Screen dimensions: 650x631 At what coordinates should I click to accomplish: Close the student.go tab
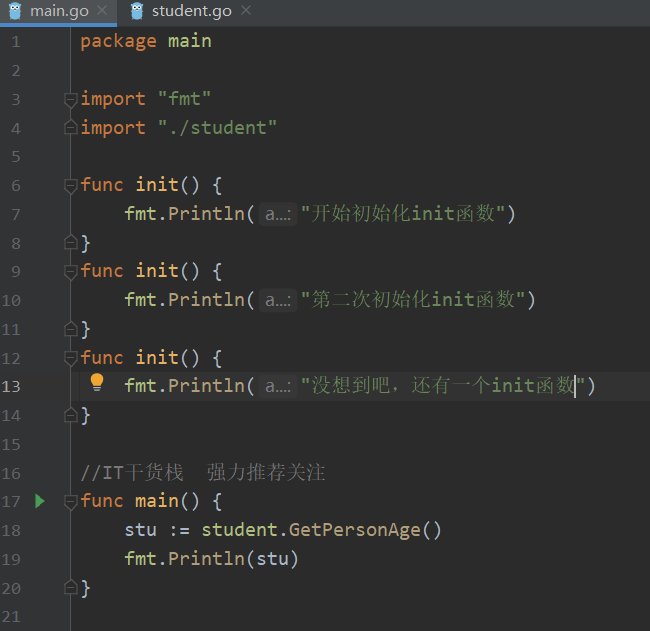[246, 11]
